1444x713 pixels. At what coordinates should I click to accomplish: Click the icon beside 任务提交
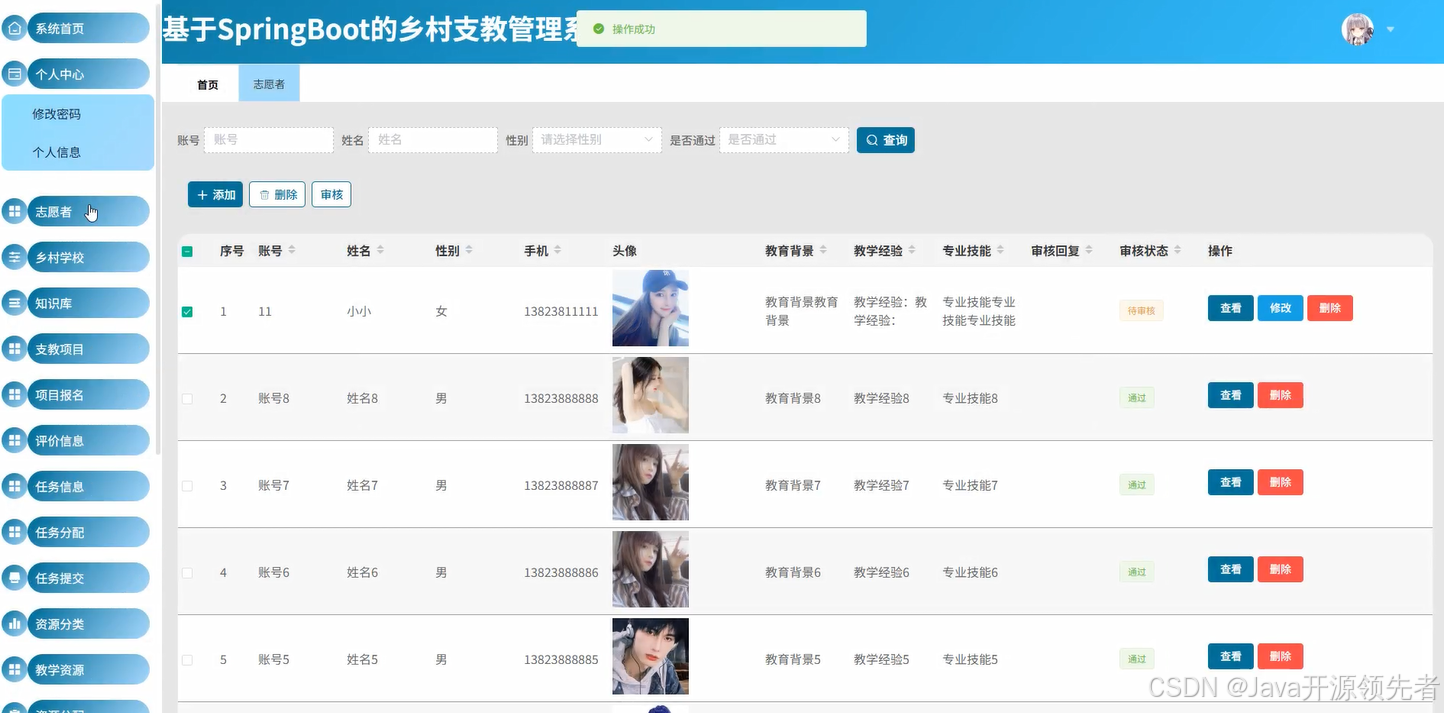pos(15,577)
